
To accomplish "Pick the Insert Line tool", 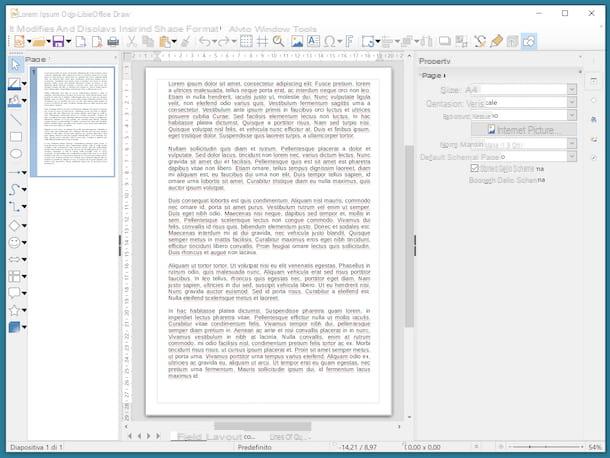I will (16, 120).
